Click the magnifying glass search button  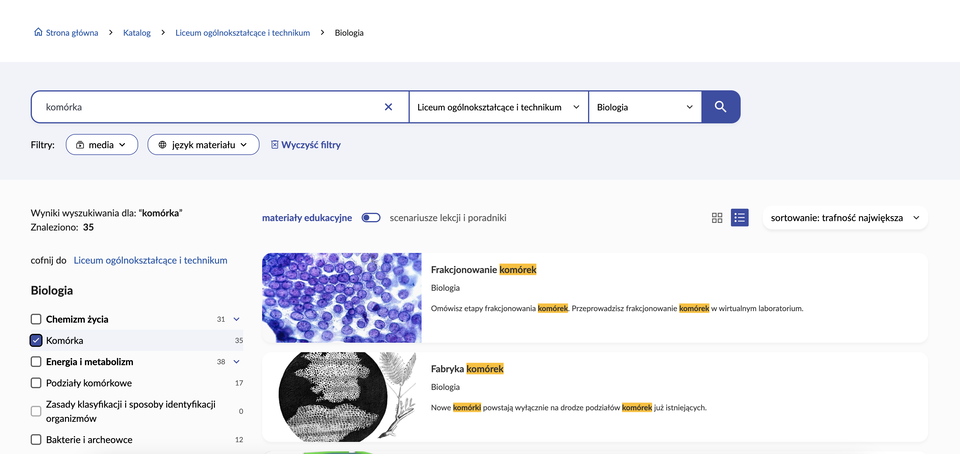tap(720, 107)
